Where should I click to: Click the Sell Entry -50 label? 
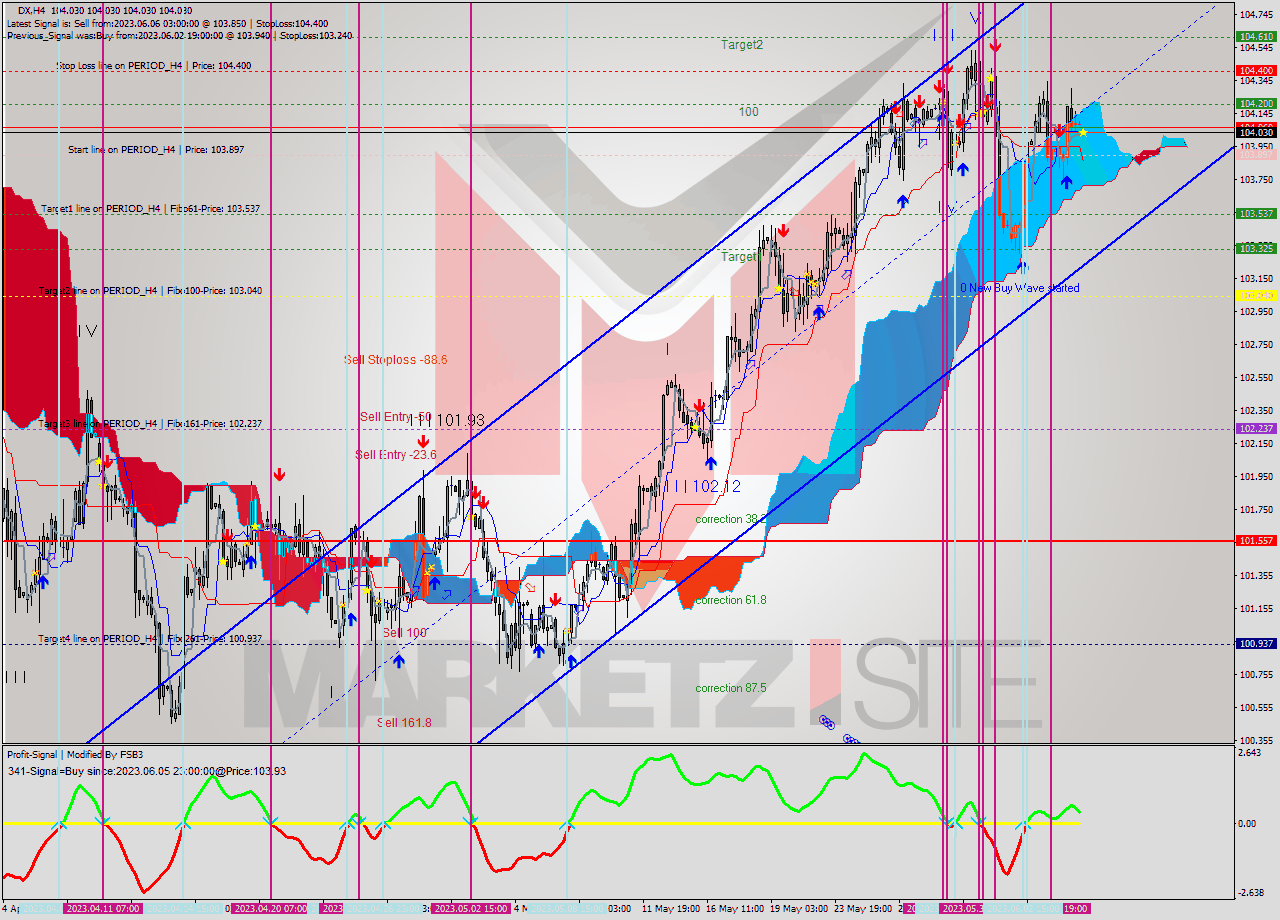coord(395,417)
